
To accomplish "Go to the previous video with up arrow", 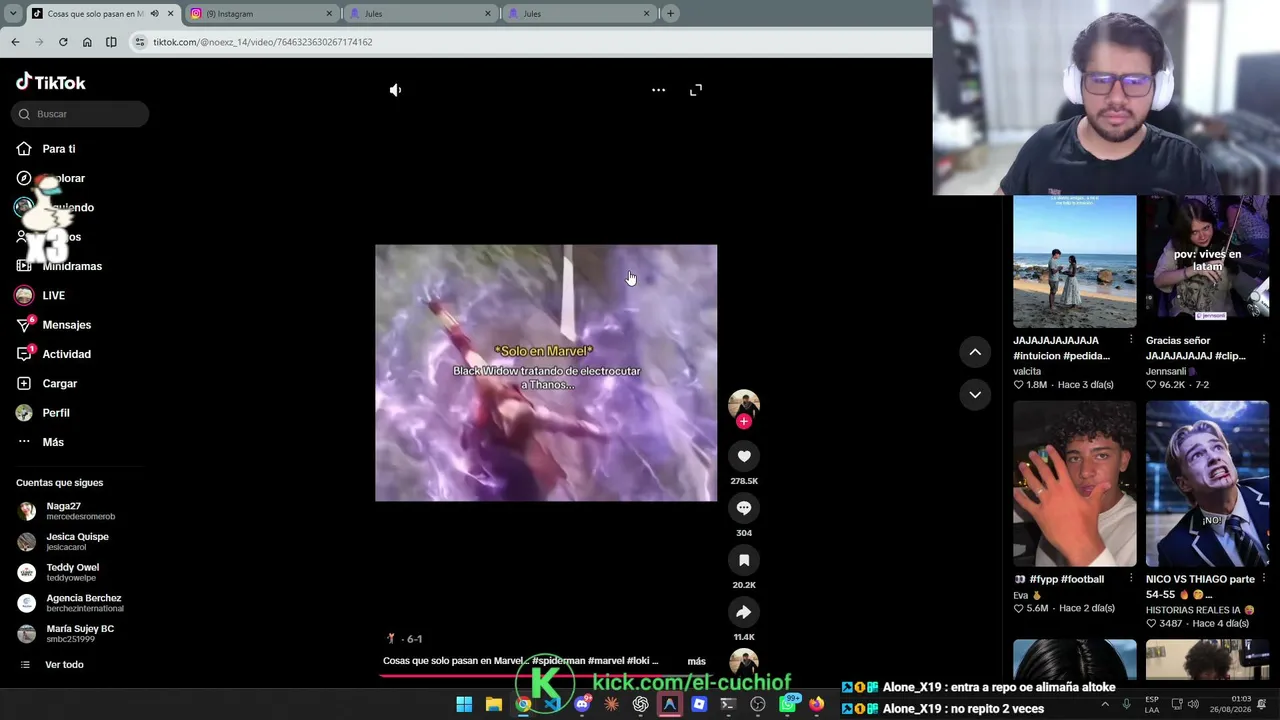I will pyautogui.click(x=975, y=352).
